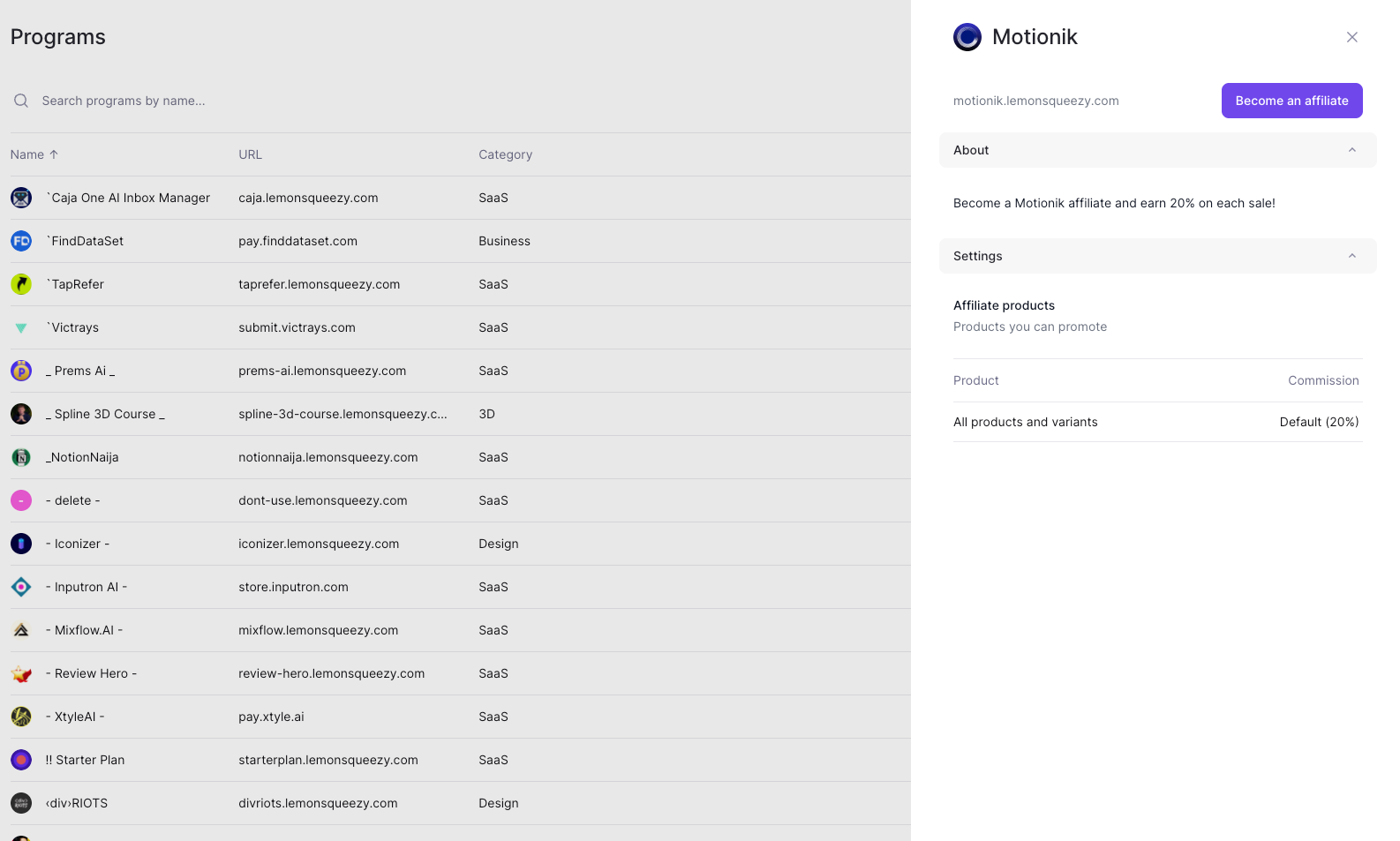Click the pink delete program icon
The height and width of the screenshot is (841, 1400).
click(21, 500)
